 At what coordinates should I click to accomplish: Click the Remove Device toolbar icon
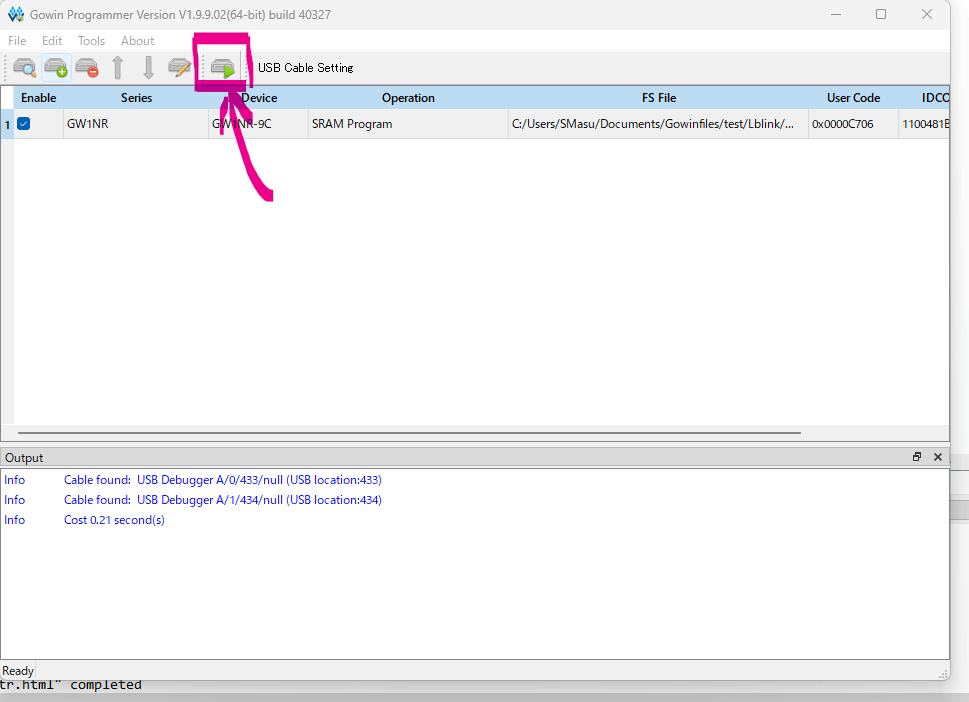87,67
